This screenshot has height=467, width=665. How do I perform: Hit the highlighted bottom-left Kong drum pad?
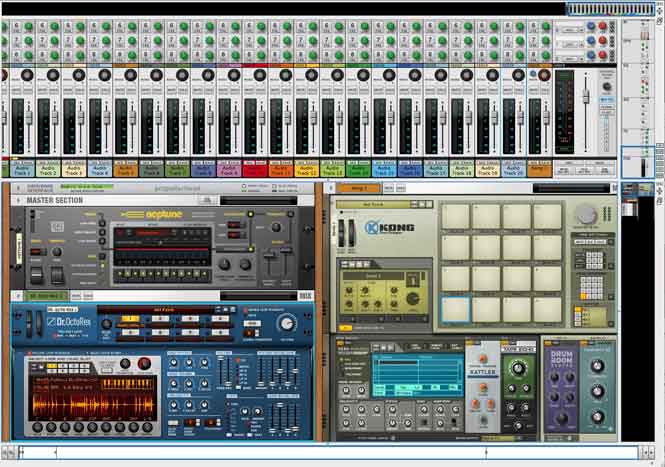pyautogui.click(x=456, y=310)
